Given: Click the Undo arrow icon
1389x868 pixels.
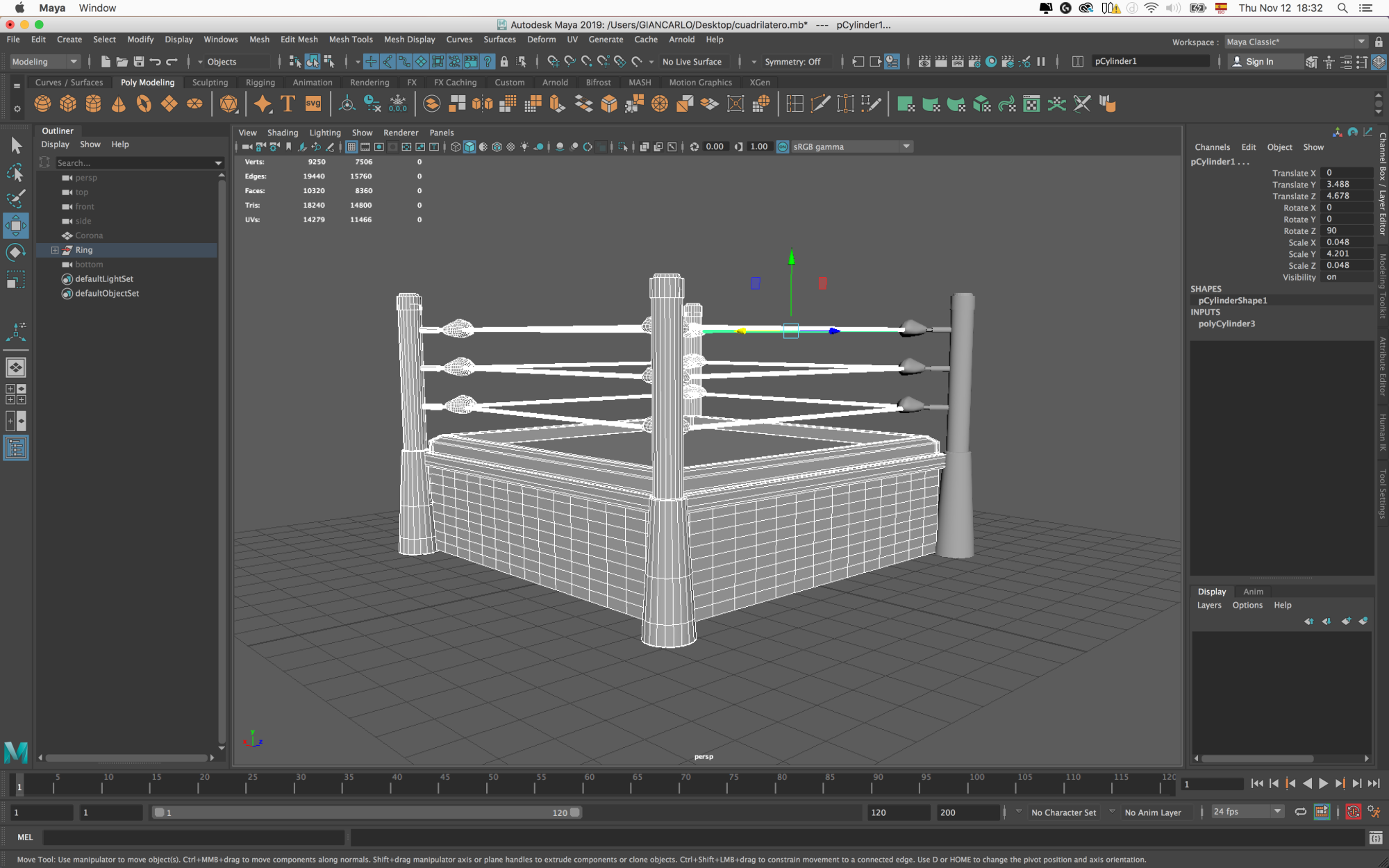Looking at the screenshot, I should pyautogui.click(x=155, y=62).
